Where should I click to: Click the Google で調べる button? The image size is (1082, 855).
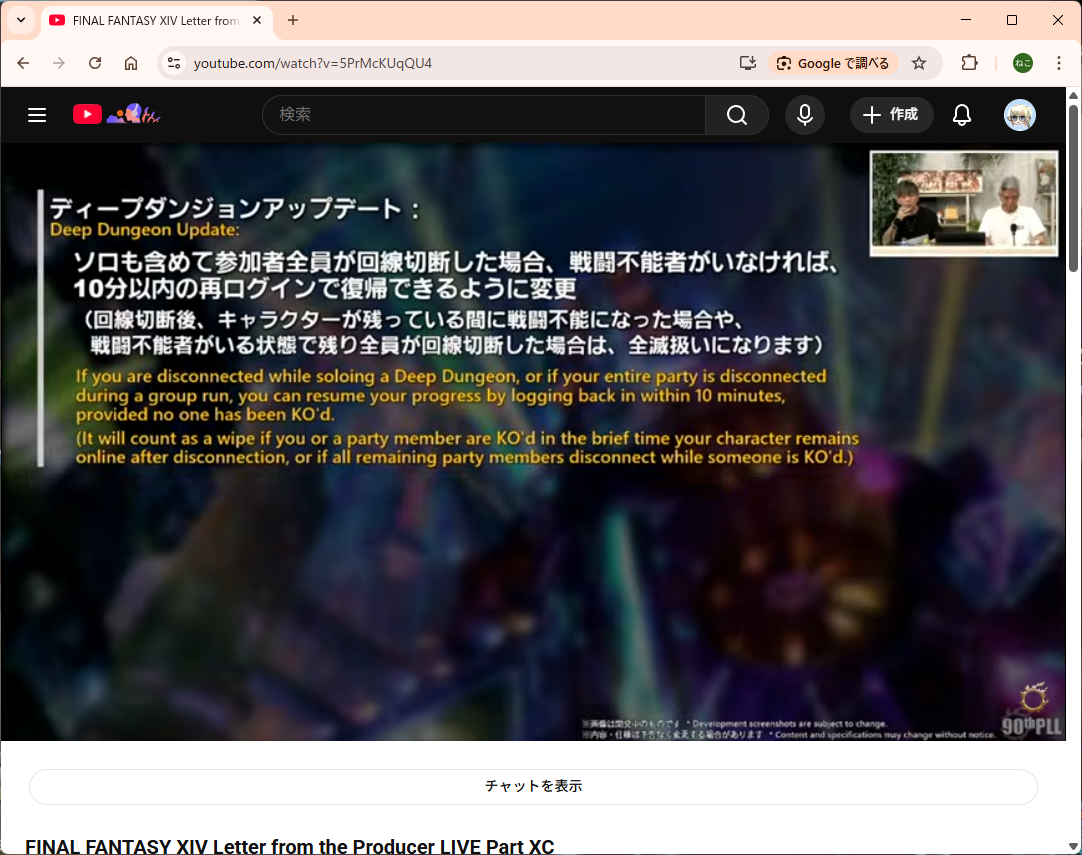[x=833, y=63]
